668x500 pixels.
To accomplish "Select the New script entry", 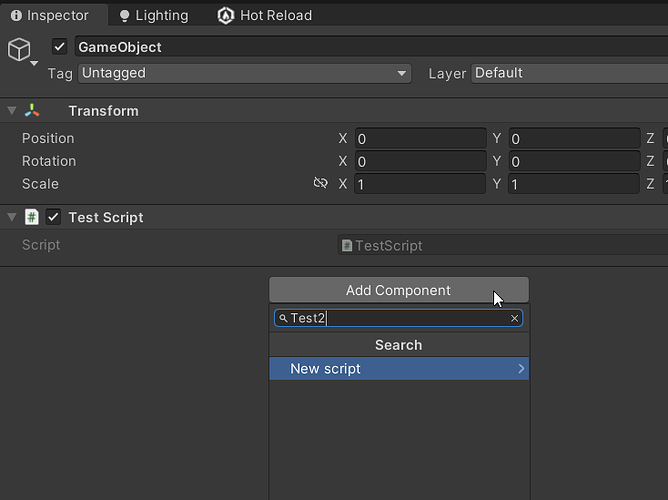I will pos(398,369).
